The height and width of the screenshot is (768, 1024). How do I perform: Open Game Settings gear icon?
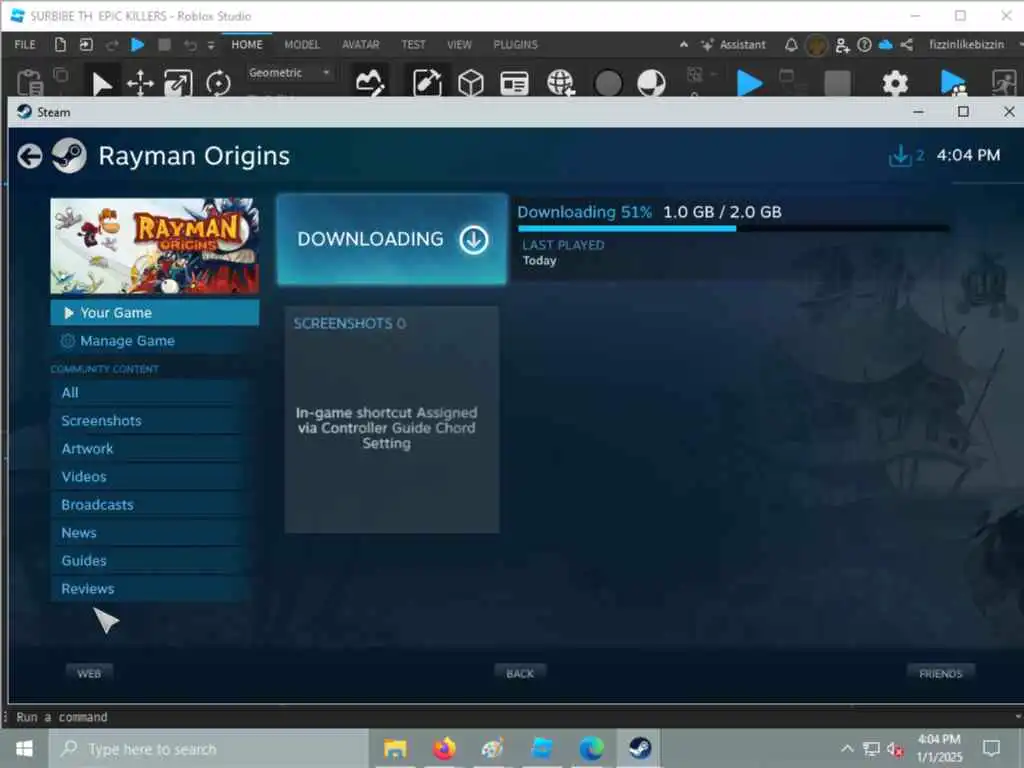pyautogui.click(x=895, y=84)
